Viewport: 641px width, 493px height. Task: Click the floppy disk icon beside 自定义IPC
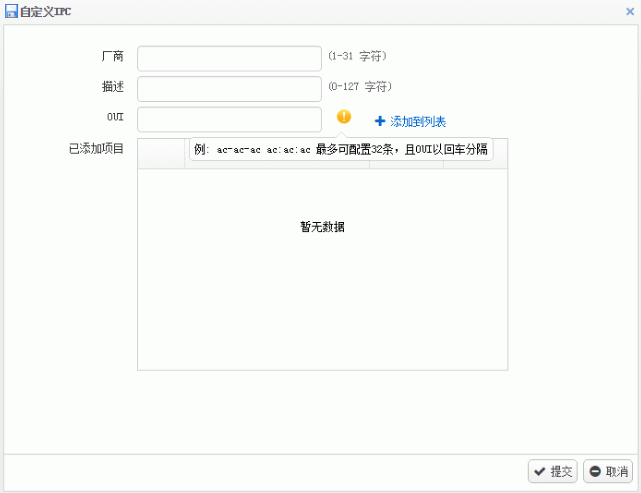(x=12, y=11)
